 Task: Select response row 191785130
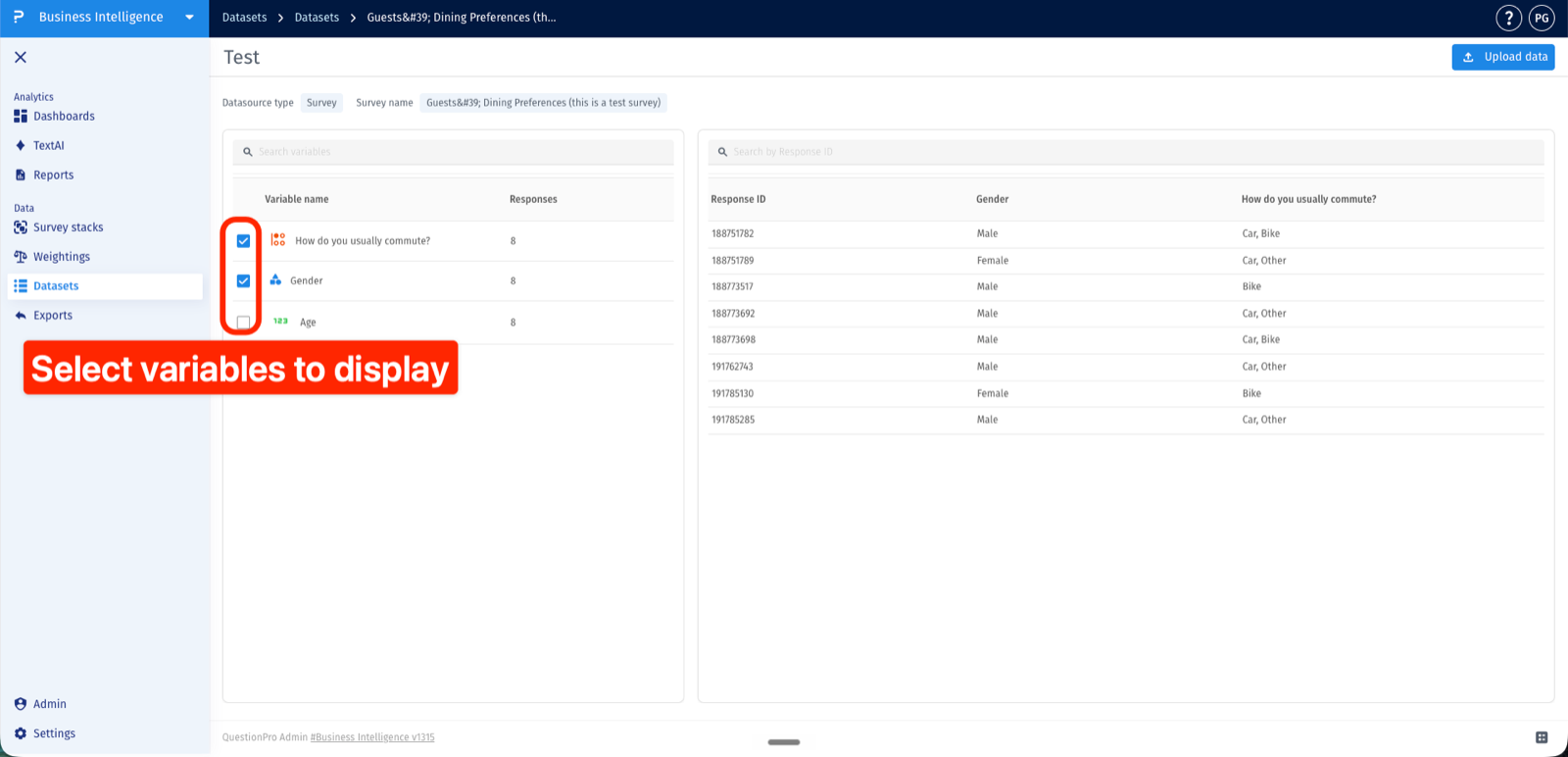1126,393
